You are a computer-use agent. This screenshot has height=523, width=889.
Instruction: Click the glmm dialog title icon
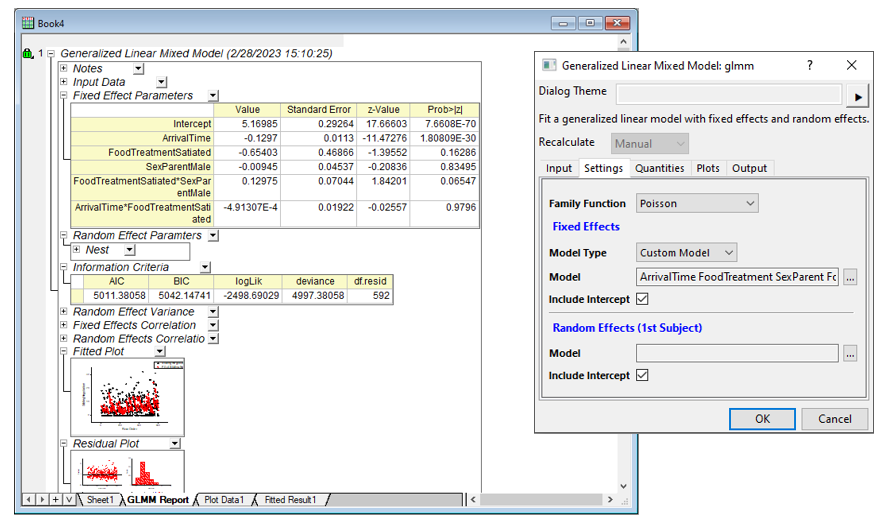(x=549, y=65)
